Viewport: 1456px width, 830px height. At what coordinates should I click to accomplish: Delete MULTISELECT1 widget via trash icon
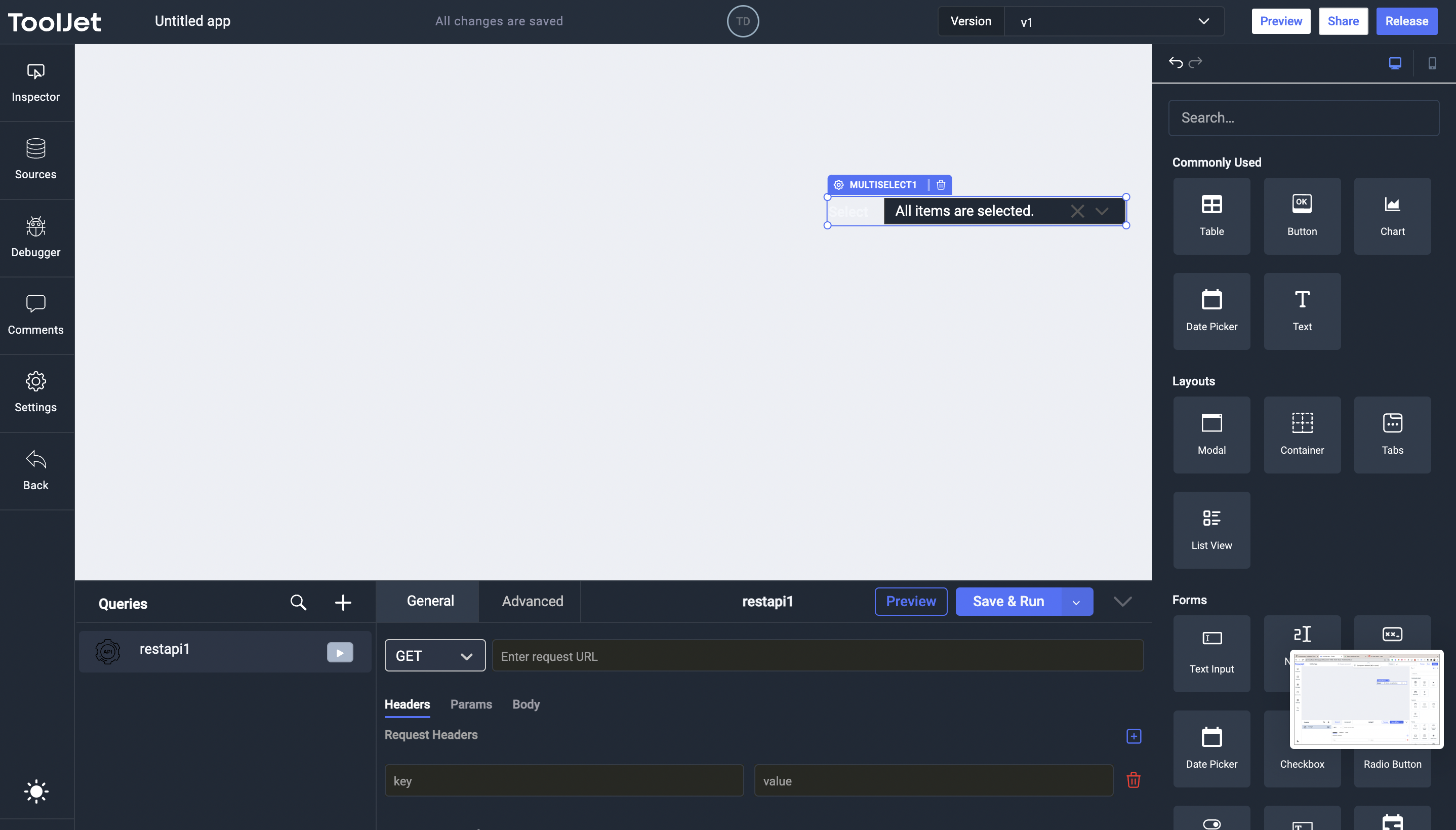click(x=941, y=185)
